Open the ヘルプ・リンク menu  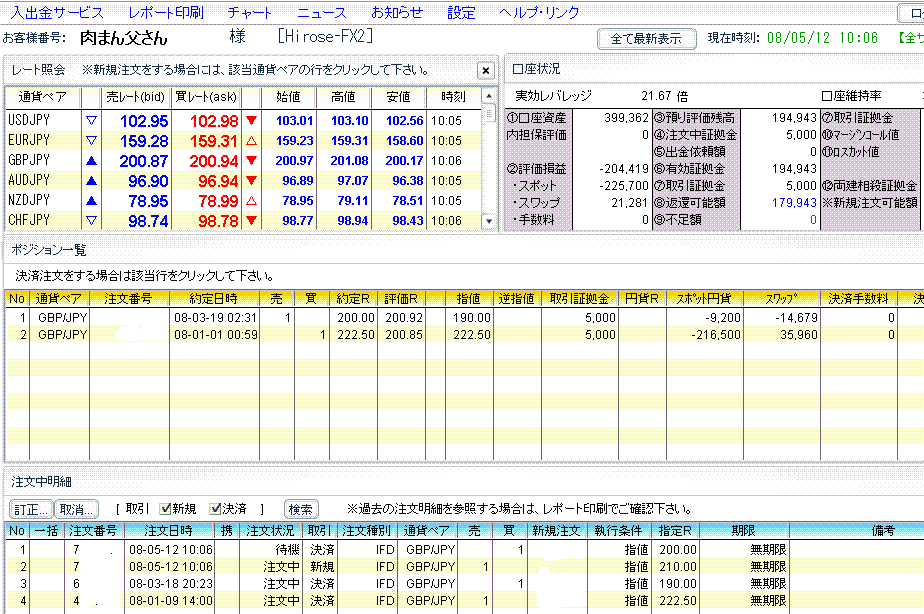pyautogui.click(x=539, y=13)
